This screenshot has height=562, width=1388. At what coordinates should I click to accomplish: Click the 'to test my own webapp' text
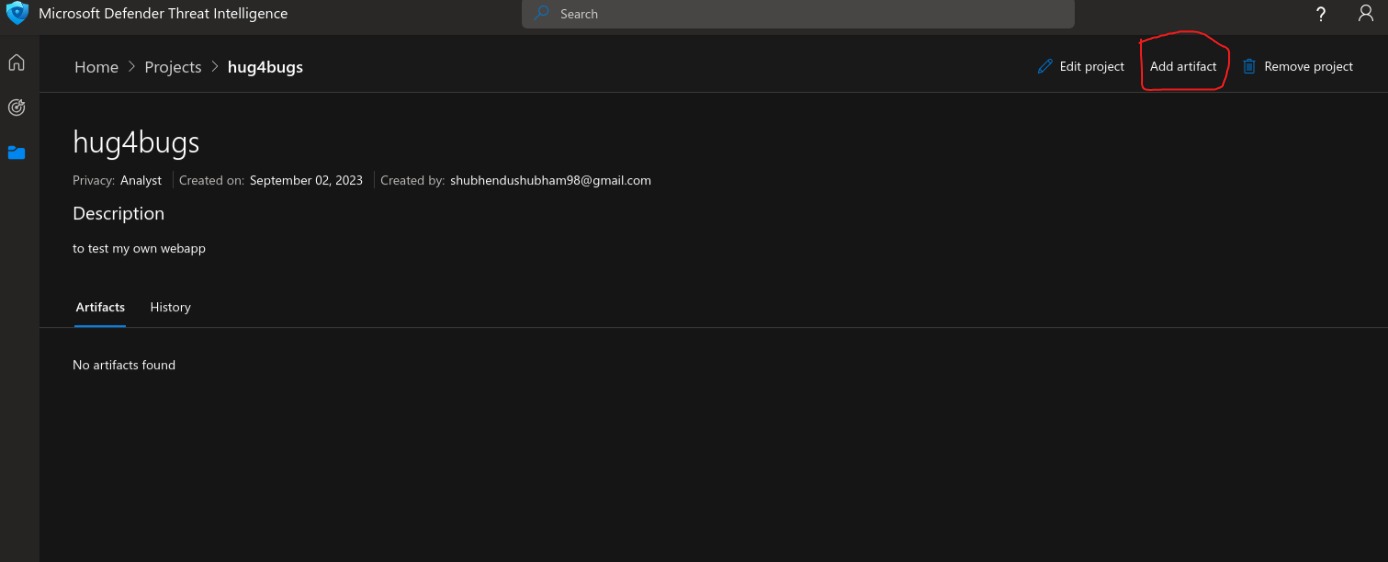(x=139, y=249)
